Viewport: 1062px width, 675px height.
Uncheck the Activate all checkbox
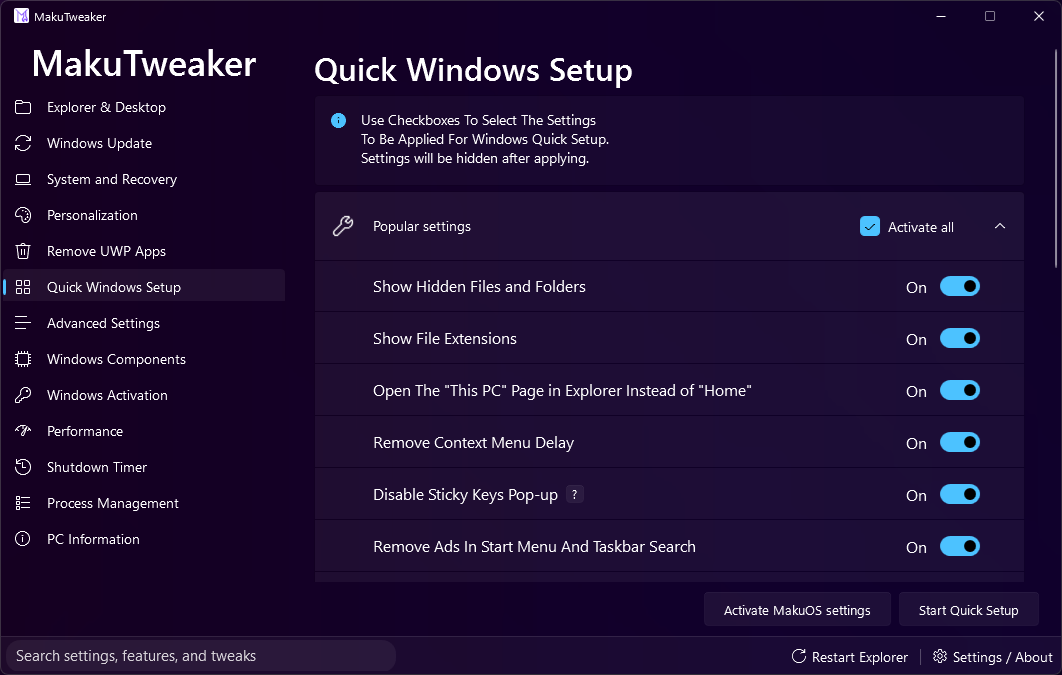pyautogui.click(x=870, y=226)
